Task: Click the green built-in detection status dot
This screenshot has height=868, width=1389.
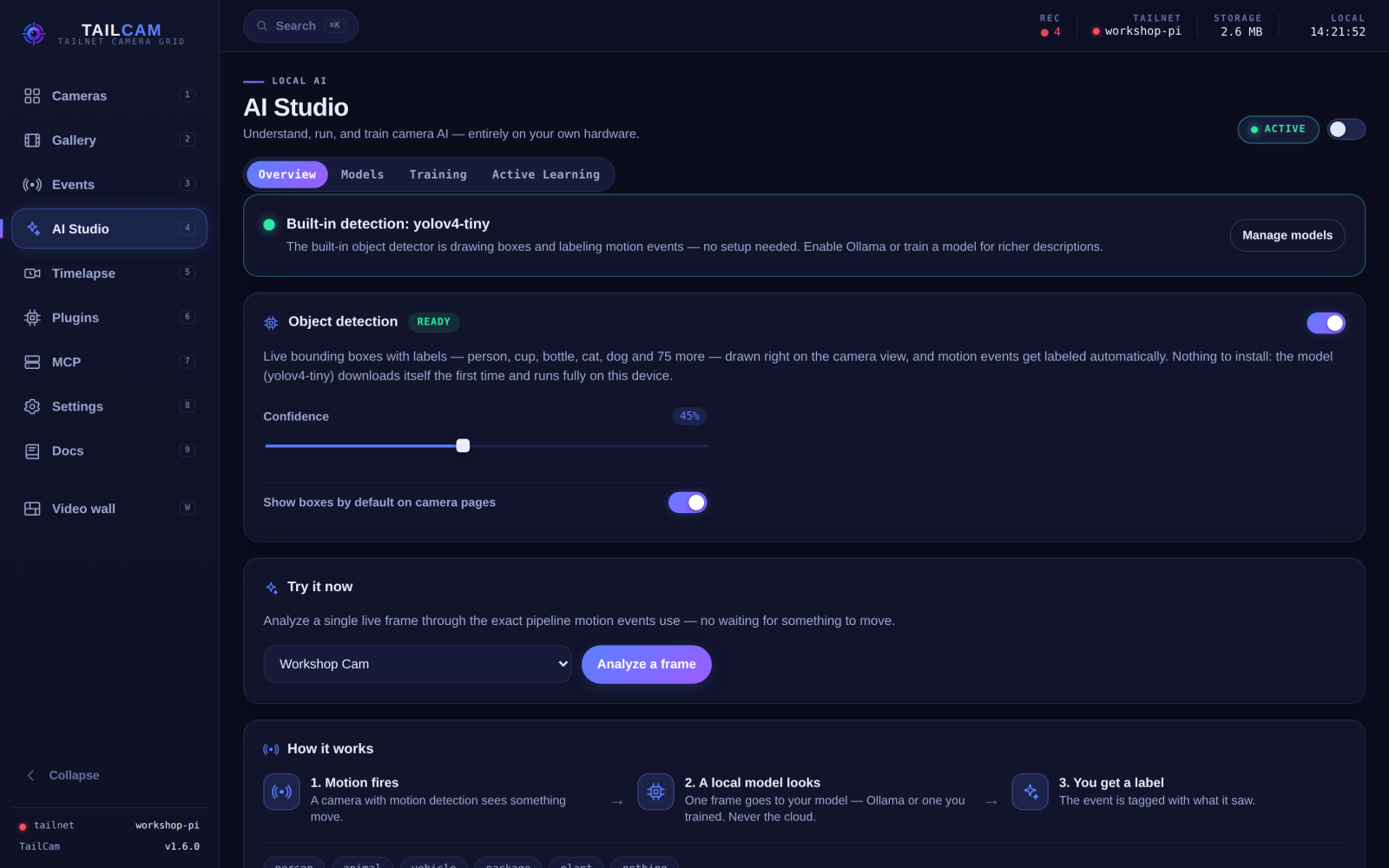Action: pos(269,225)
